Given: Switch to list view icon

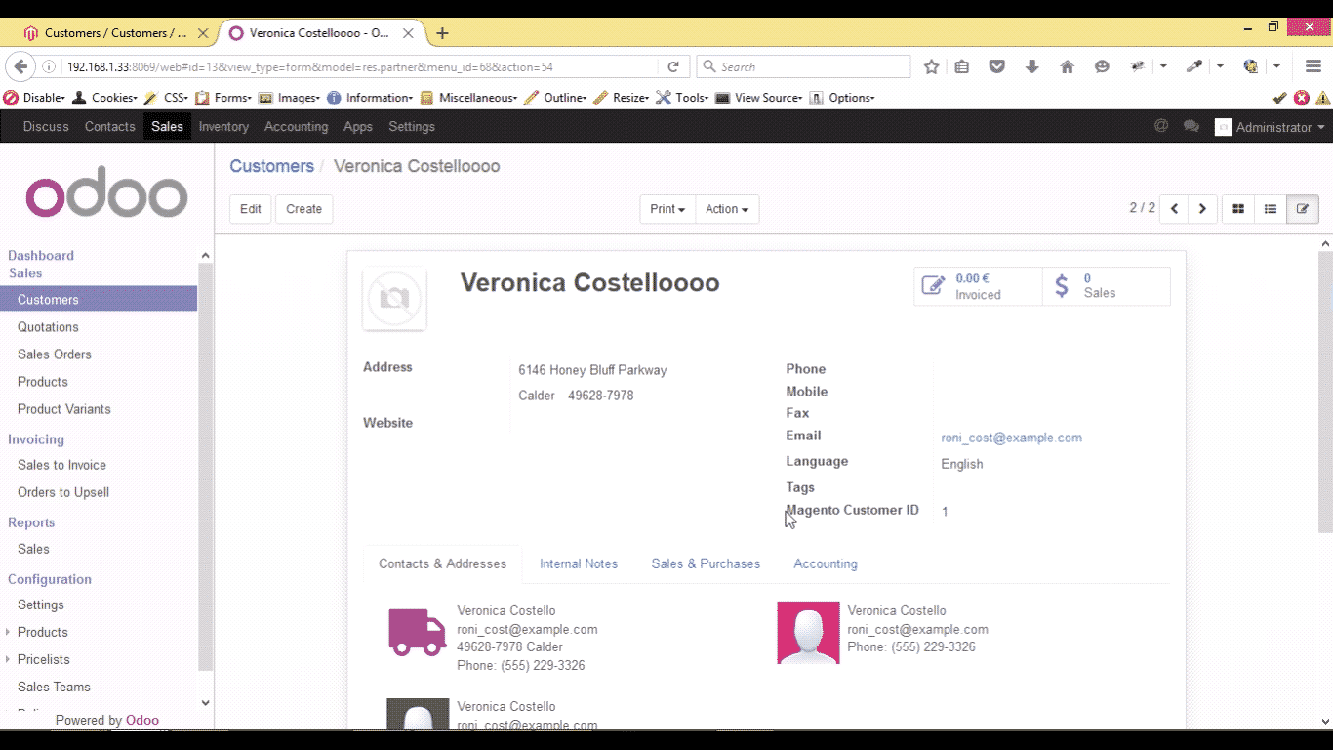Looking at the screenshot, I should [x=1270, y=209].
